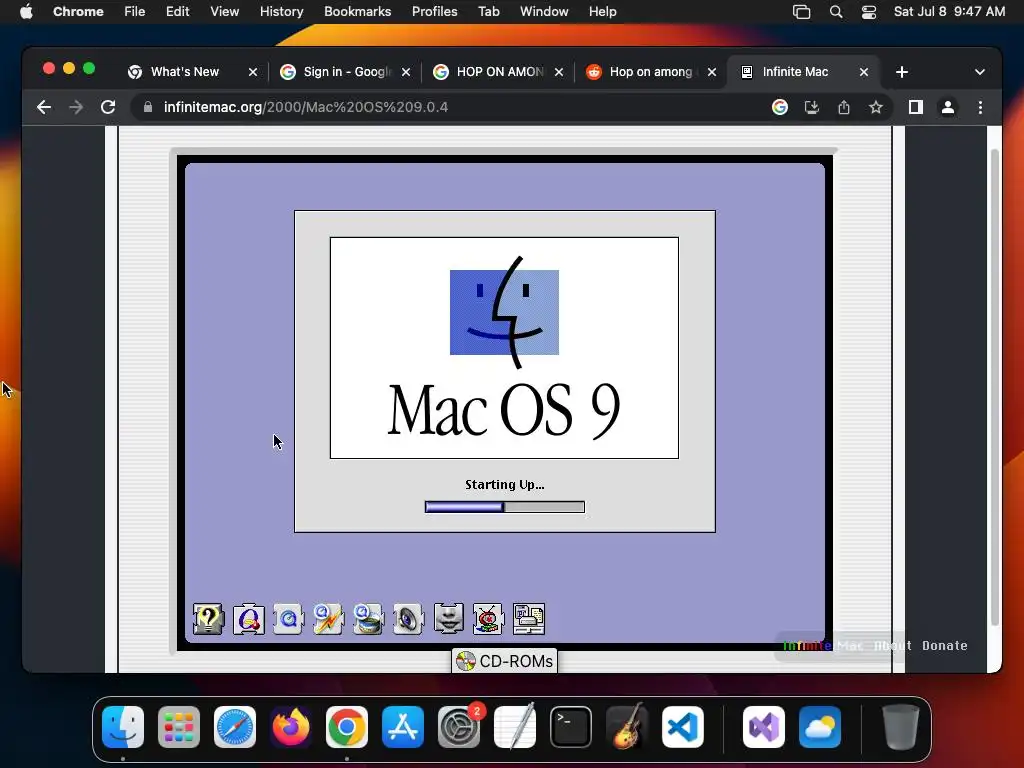1024x768 pixels.
Task: Click the Finder face logo on splash screen
Action: click(504, 312)
